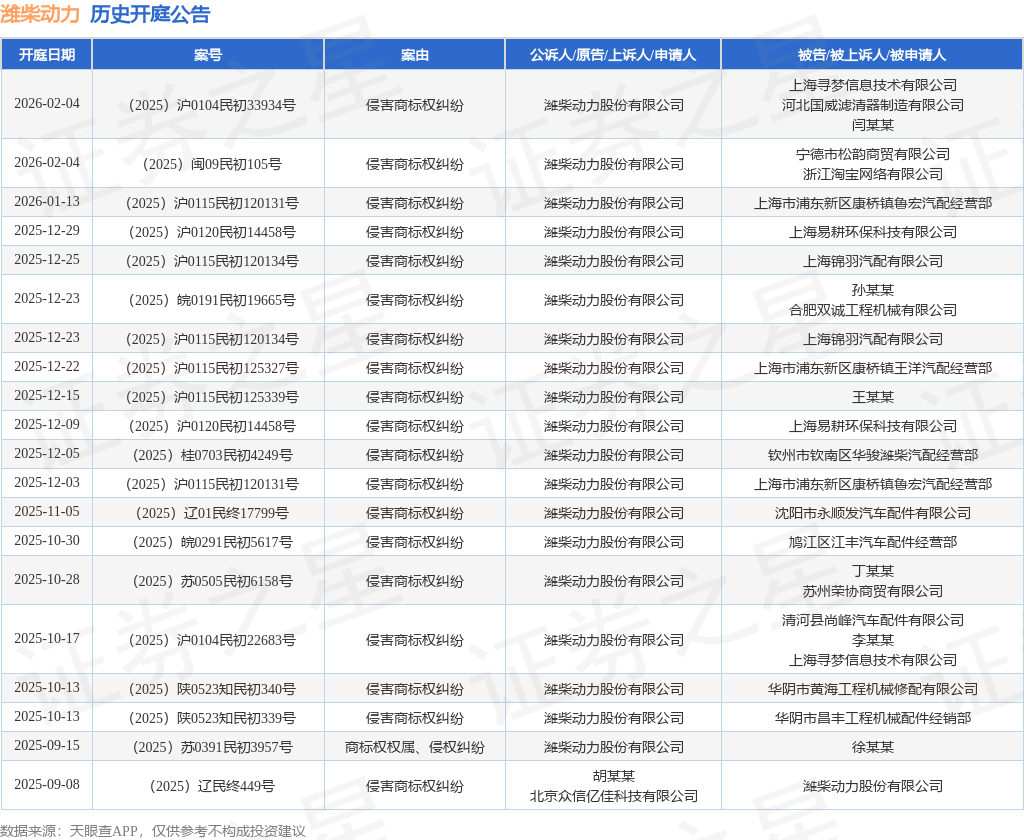The image size is (1024, 840).
Task: Click case number (2025)陕0523知民初340号
Action: [x=212, y=689]
